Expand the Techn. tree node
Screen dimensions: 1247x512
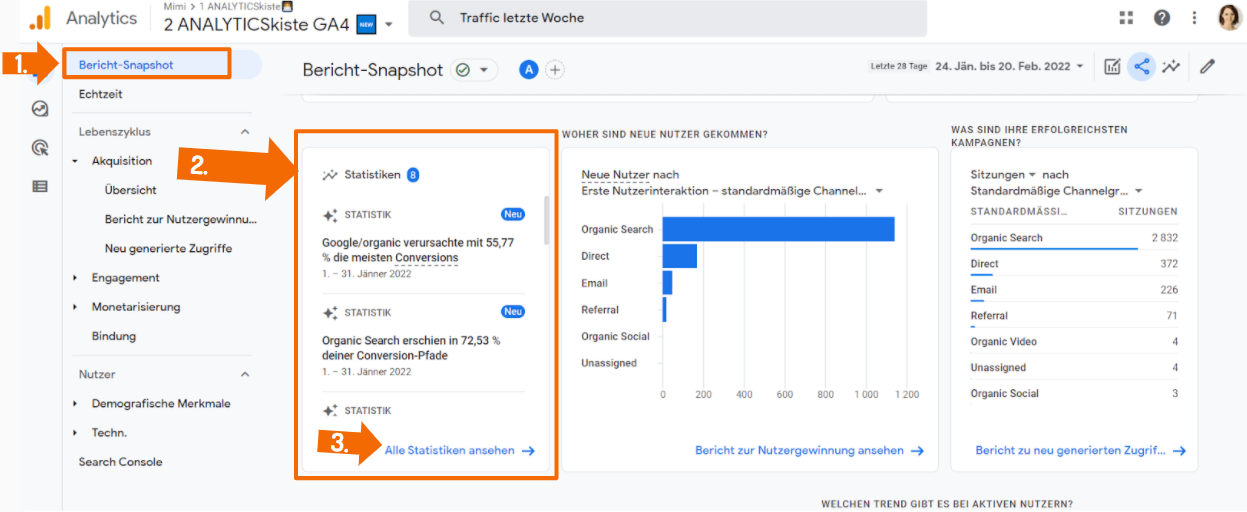[75, 433]
